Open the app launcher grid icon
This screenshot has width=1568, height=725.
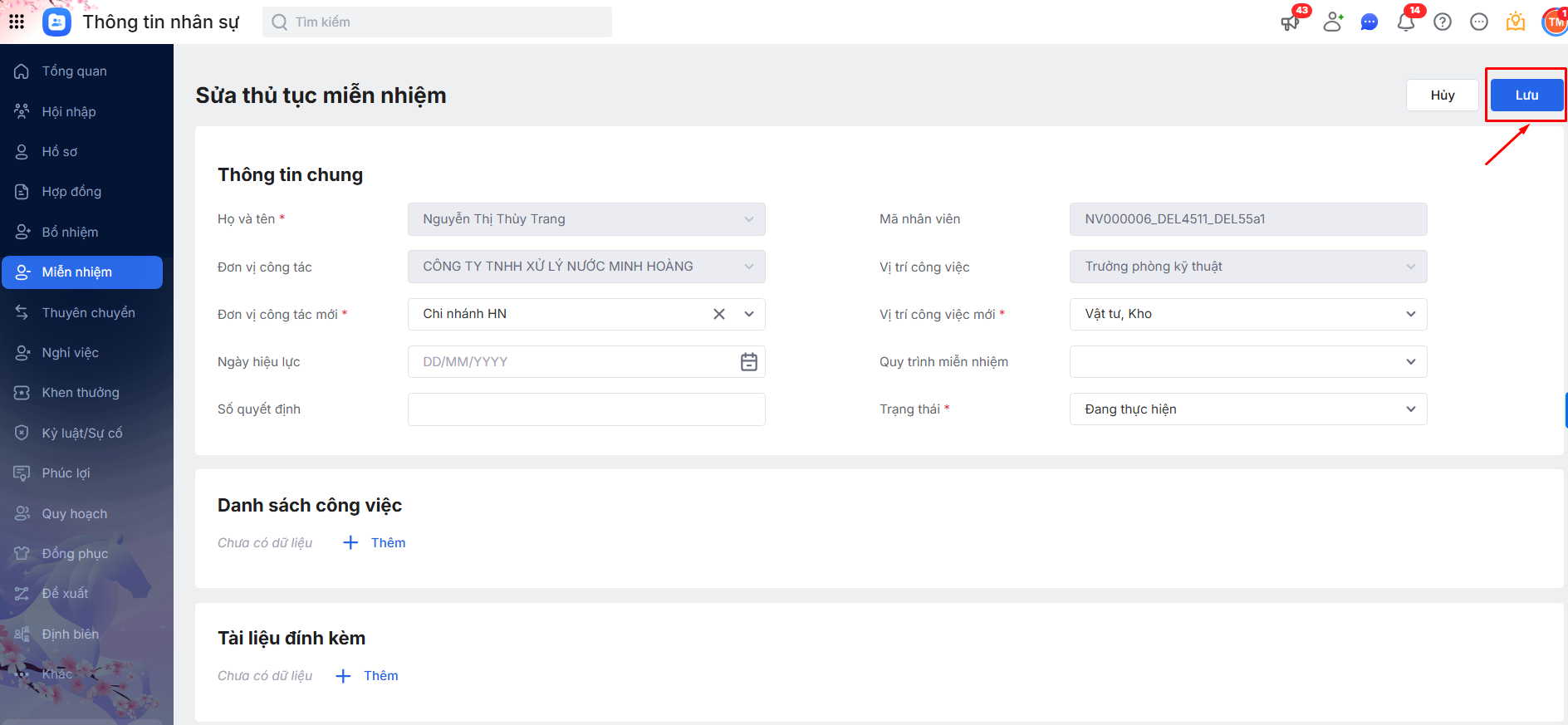pyautogui.click(x=17, y=22)
